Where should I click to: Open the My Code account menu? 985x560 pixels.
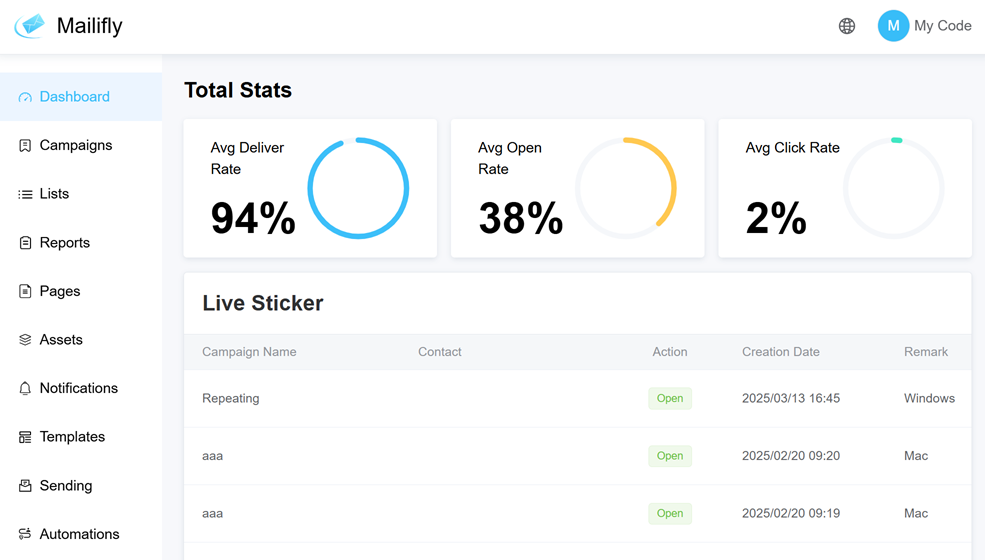[942, 26]
